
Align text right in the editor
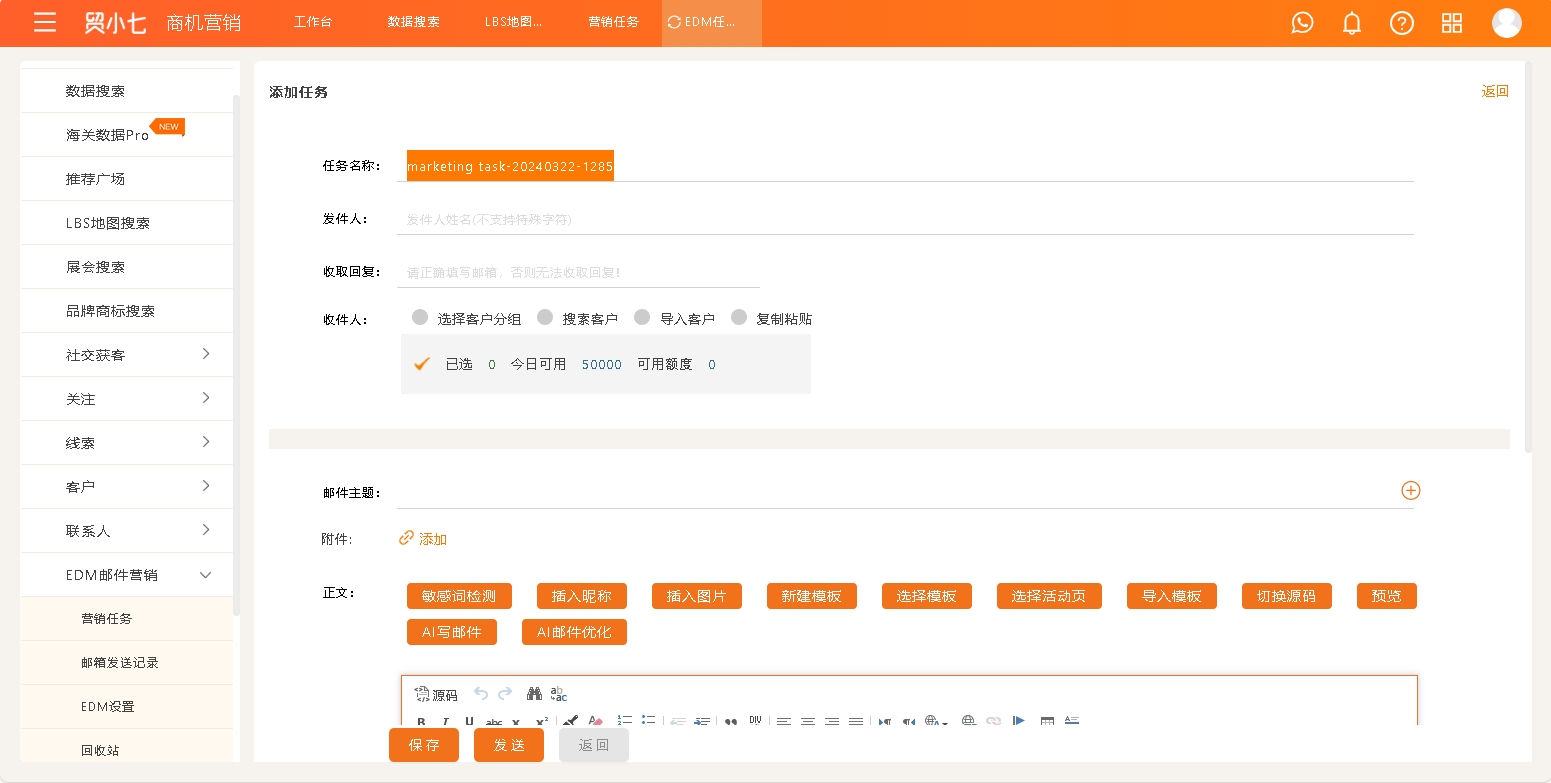pyautogui.click(x=832, y=721)
